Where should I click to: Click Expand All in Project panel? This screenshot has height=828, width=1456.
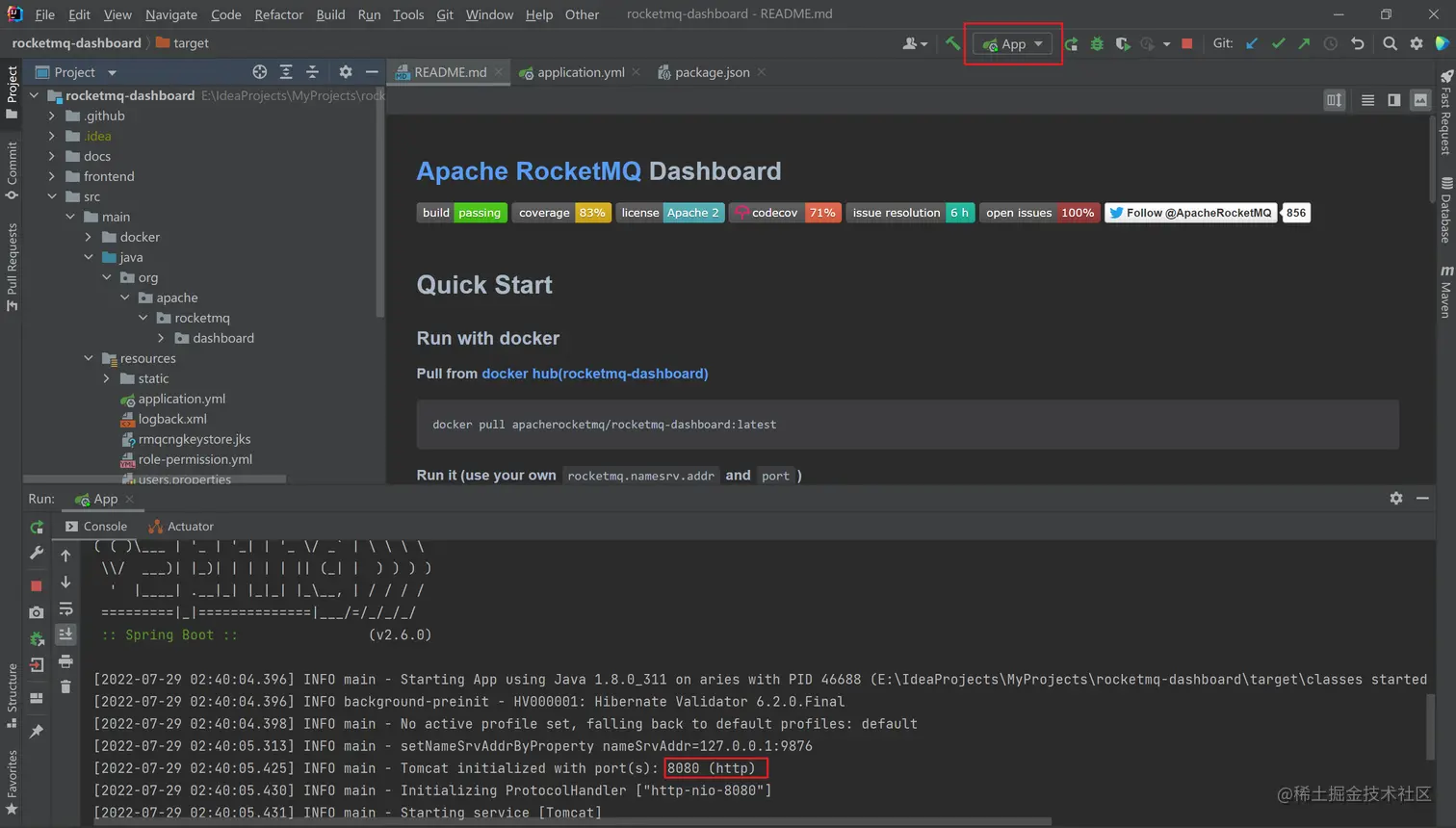[x=286, y=72]
